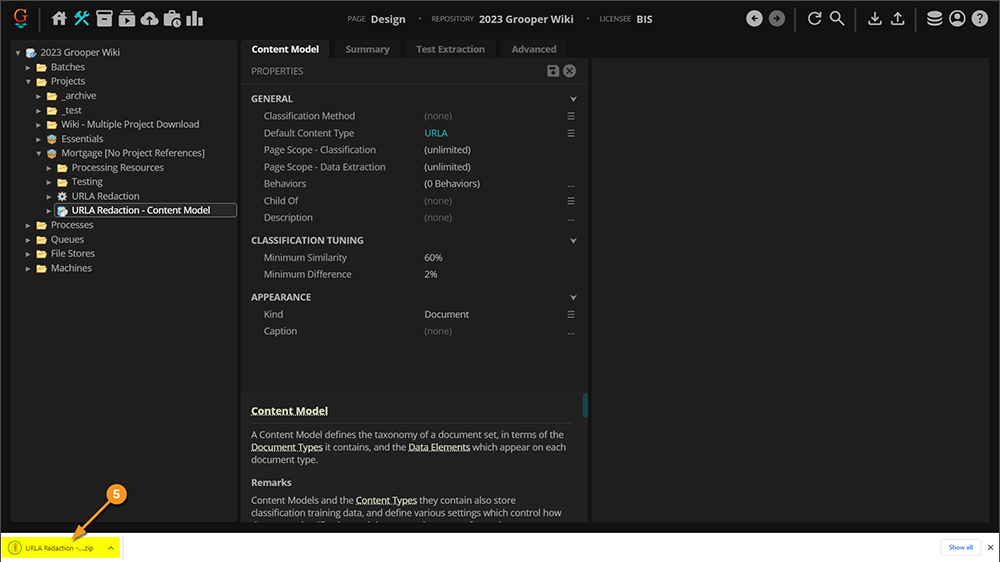1000x562 pixels.
Task: Select the URLA Redaction tree node
Action: point(105,196)
